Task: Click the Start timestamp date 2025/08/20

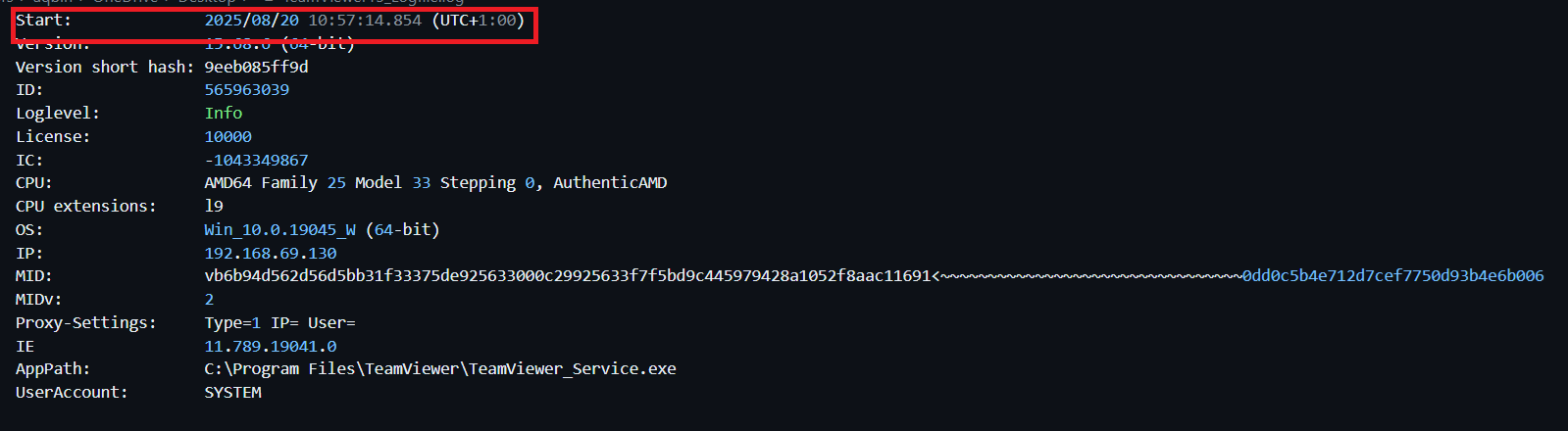Action: 251,21
